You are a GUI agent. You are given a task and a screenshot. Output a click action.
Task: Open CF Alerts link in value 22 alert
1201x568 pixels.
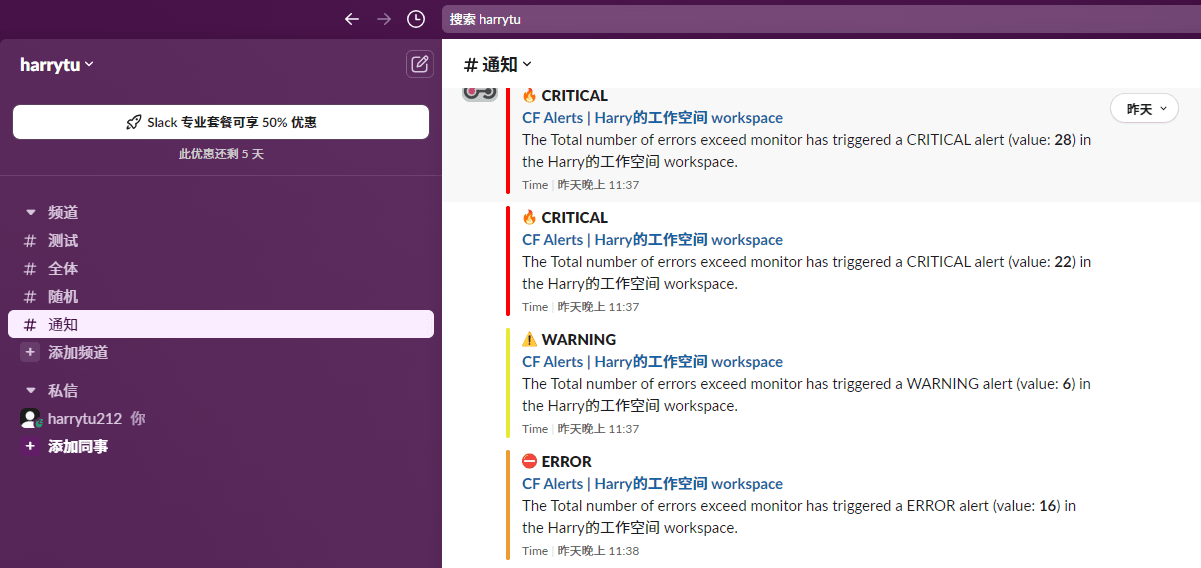(652, 240)
